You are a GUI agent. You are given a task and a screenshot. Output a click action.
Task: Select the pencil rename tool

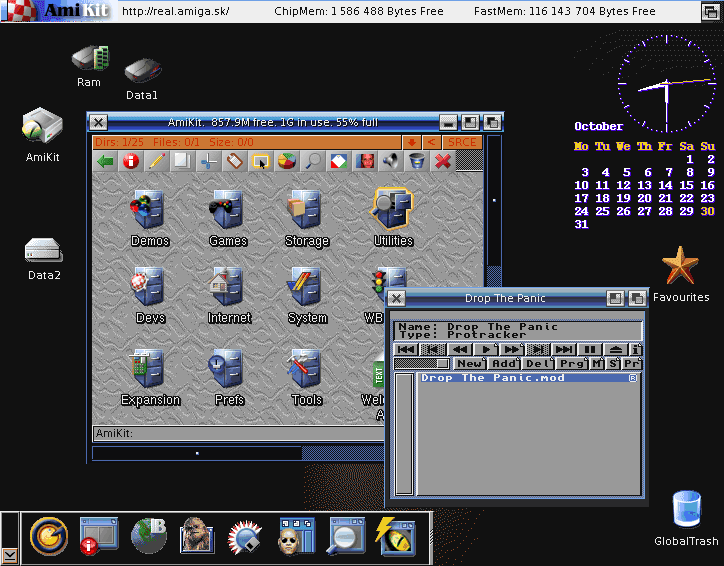coord(157,161)
